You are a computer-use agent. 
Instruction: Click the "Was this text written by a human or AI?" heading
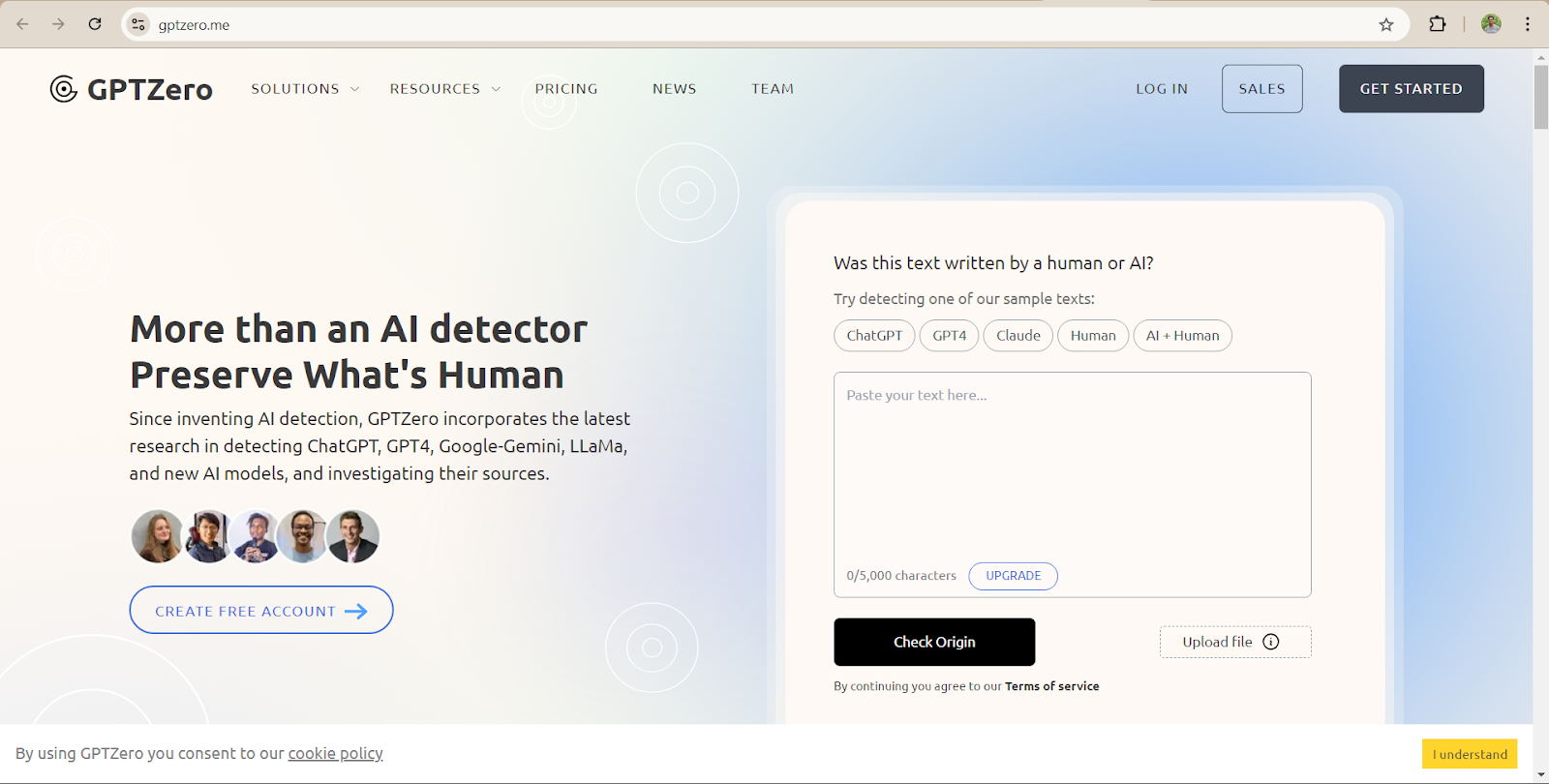coord(993,263)
